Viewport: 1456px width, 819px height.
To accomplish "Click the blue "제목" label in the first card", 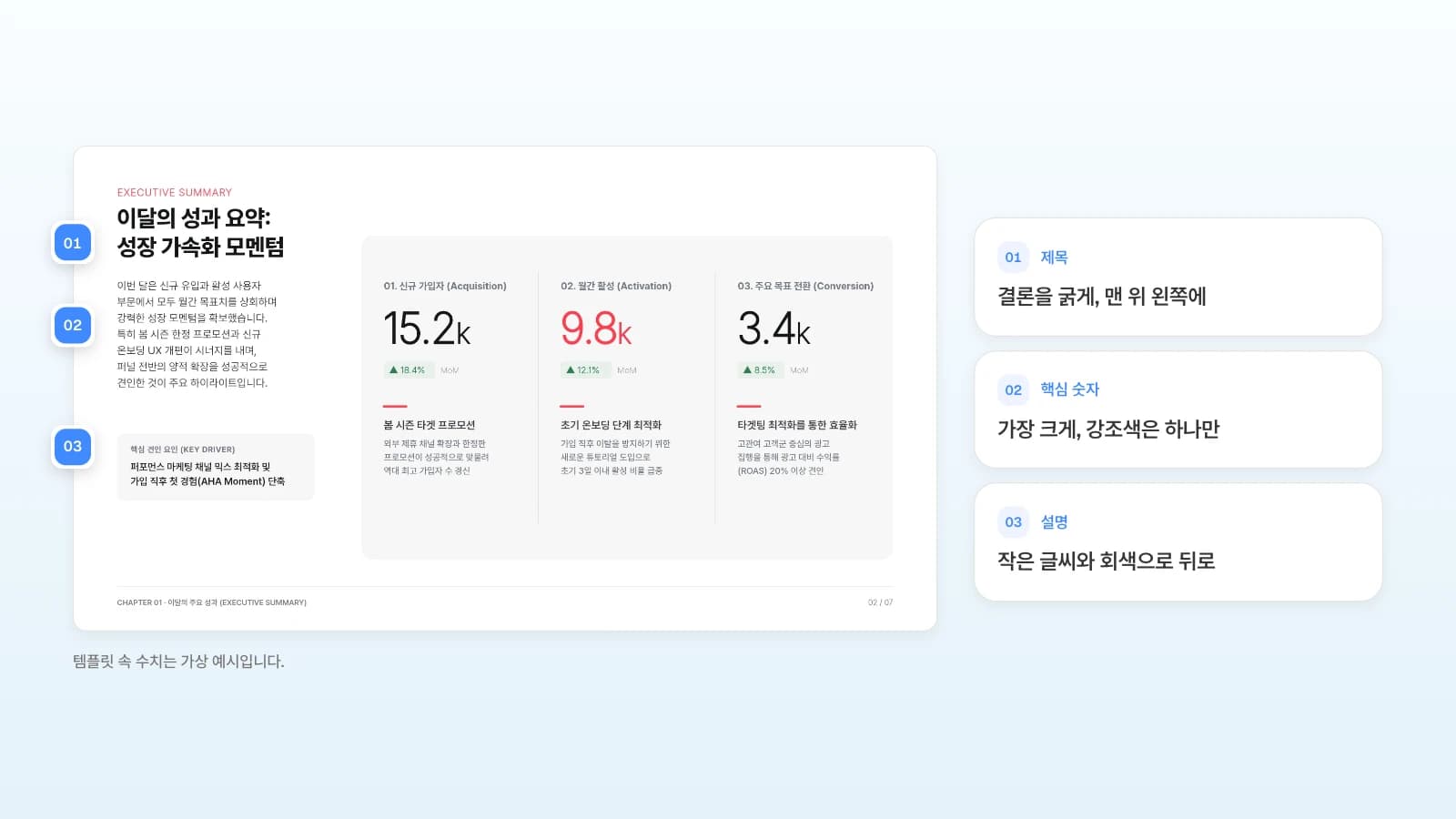I will 1054,258.
